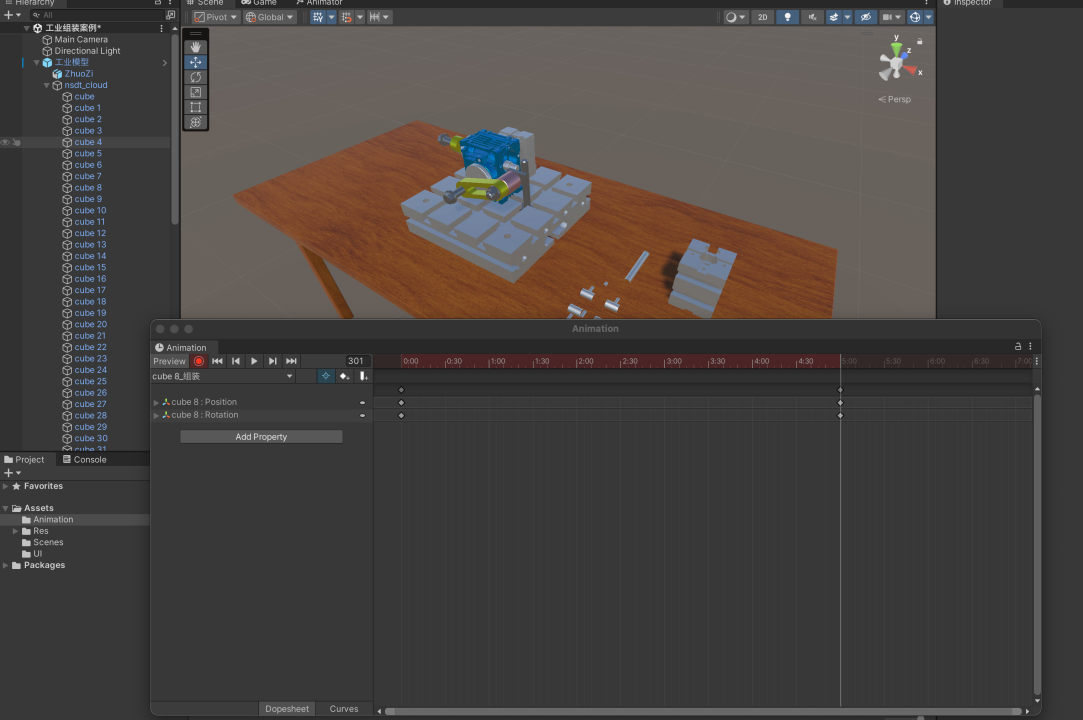Viewport: 1083px width, 720px height.
Task: Go to next keyframe
Action: tap(273, 361)
